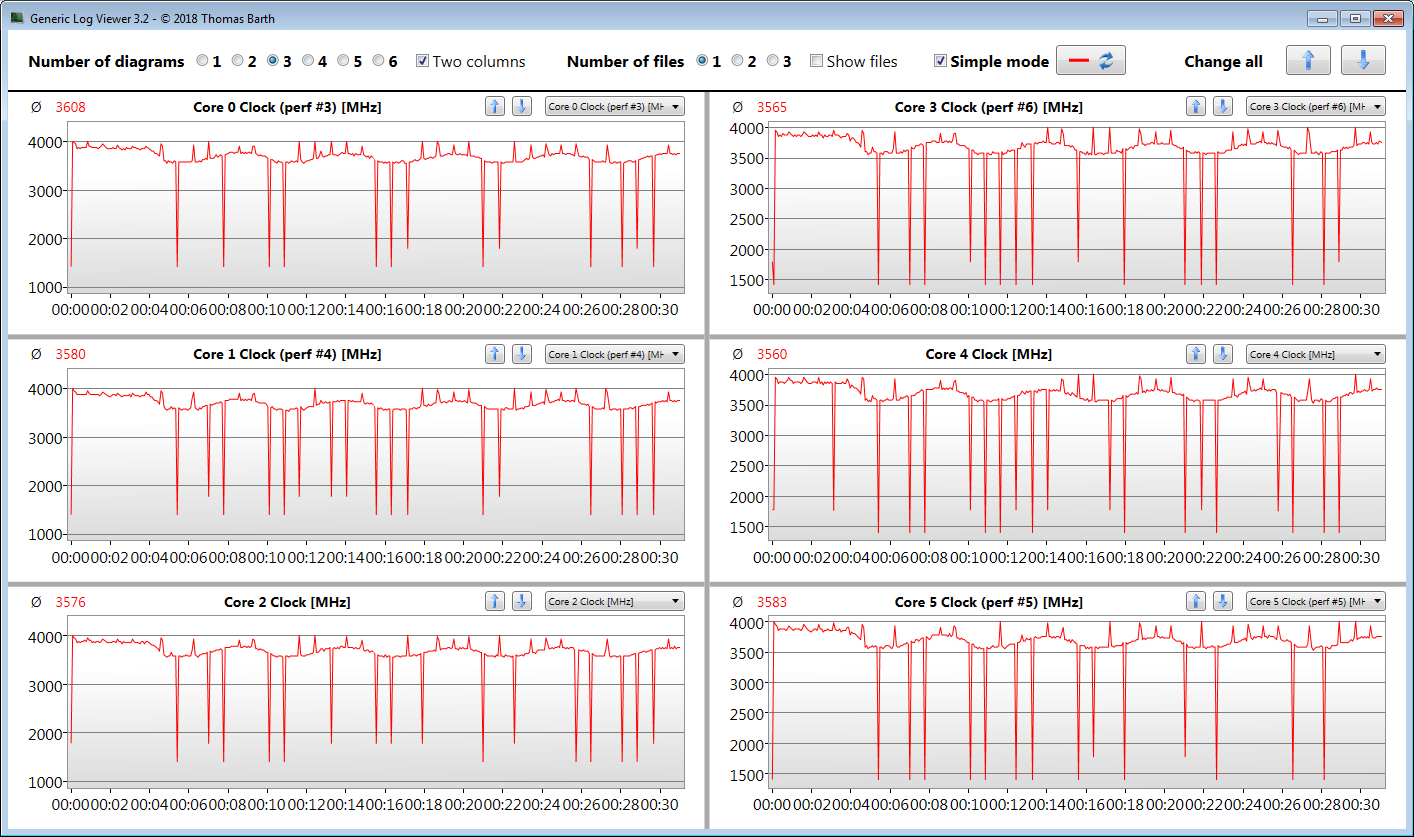1414x837 pixels.
Task: Click the down arrow in Core 4 Clock panel
Action: pyautogui.click(x=1223, y=353)
